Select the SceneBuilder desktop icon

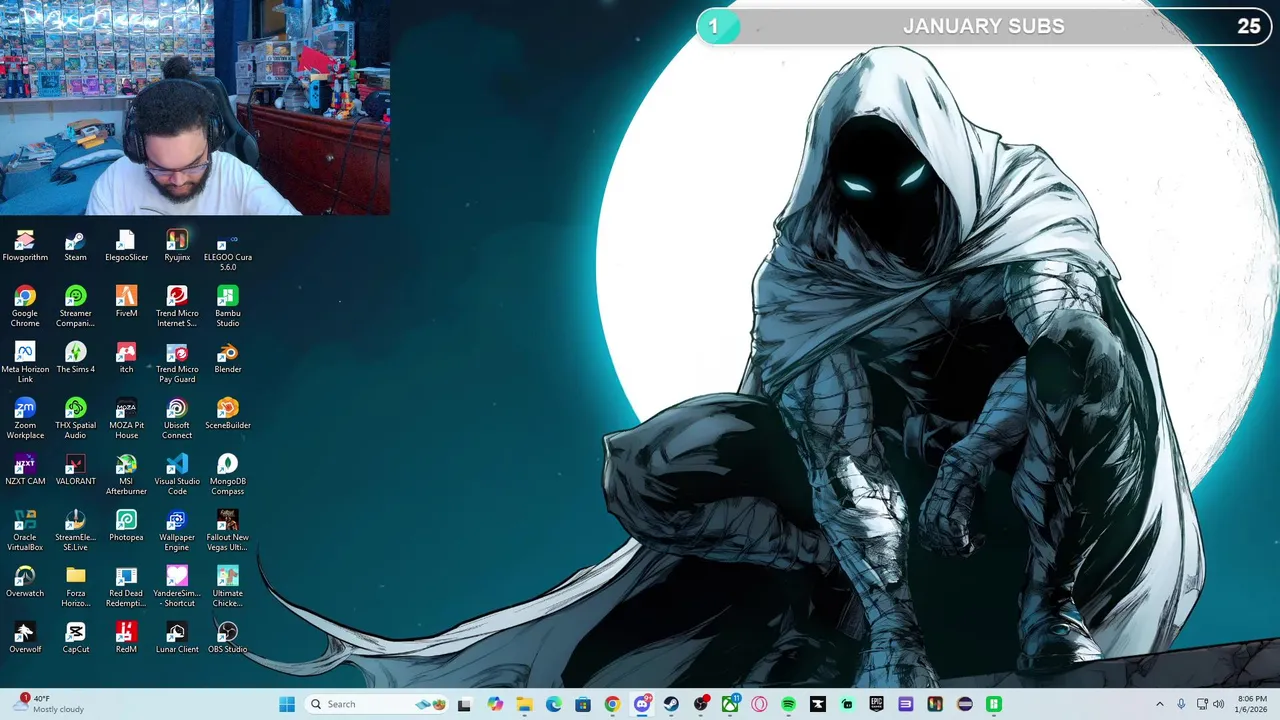227,414
